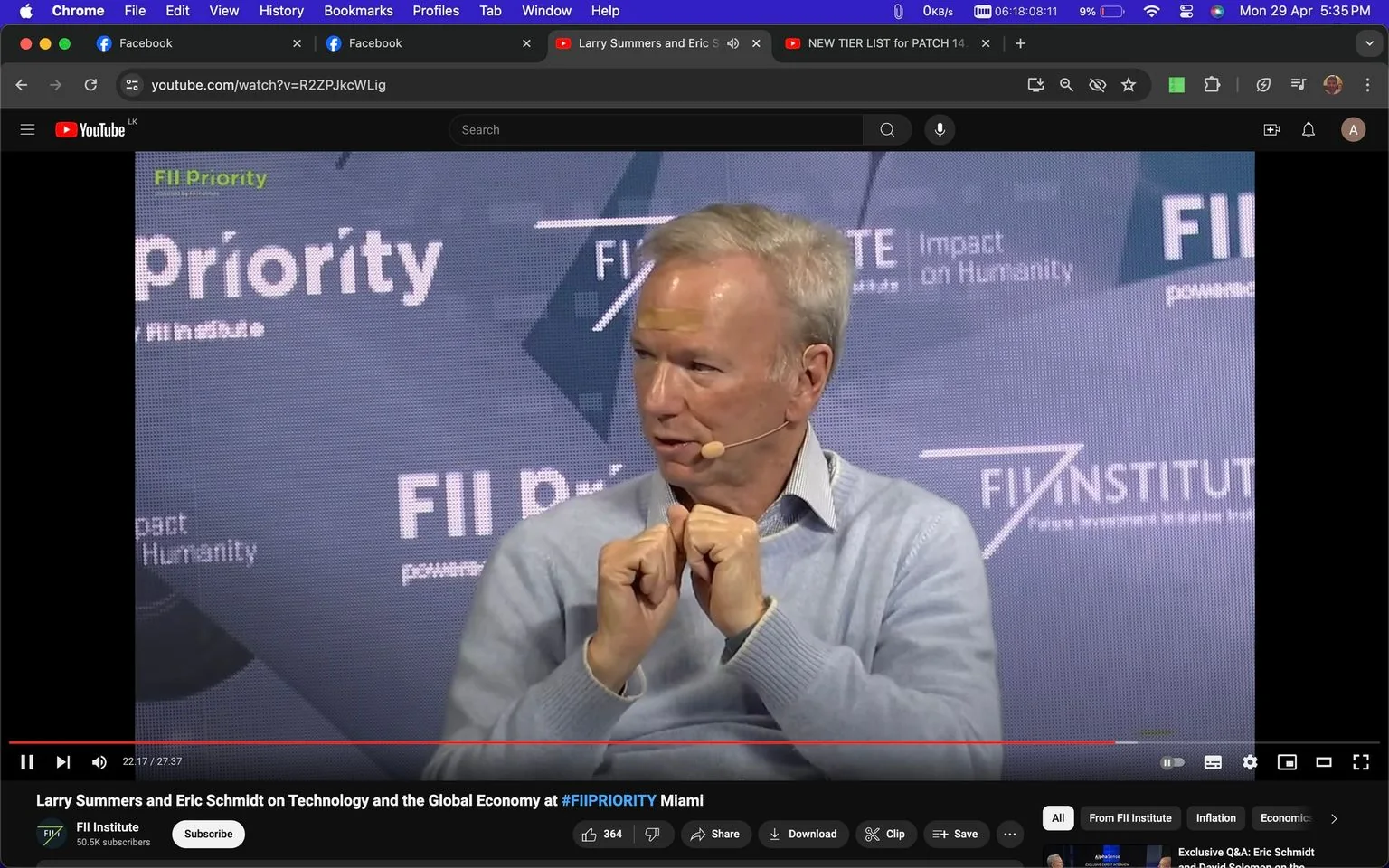Save video to playlist
The width and height of the screenshot is (1389, 868).
[956, 834]
